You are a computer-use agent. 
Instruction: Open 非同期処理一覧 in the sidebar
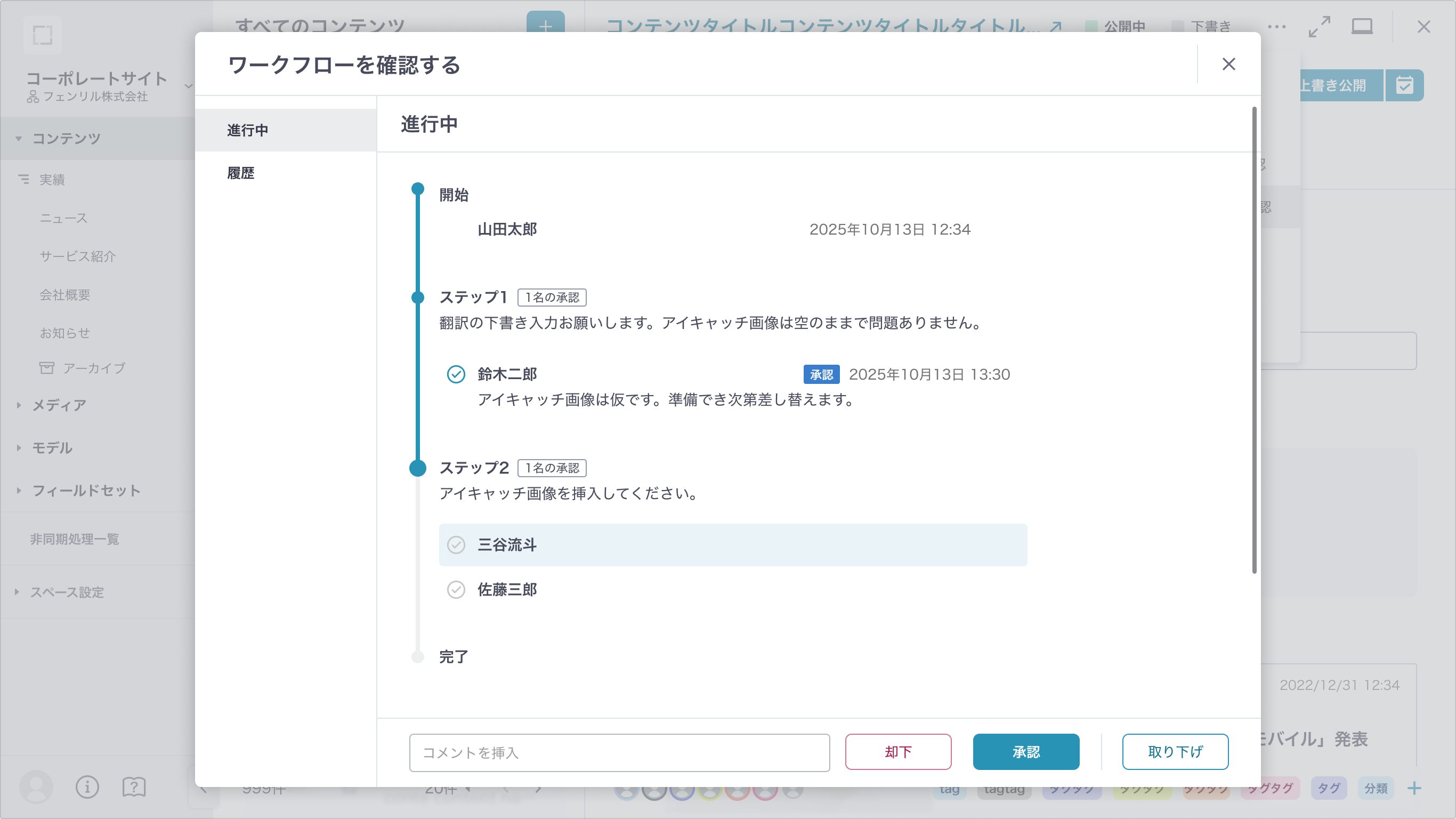75,539
